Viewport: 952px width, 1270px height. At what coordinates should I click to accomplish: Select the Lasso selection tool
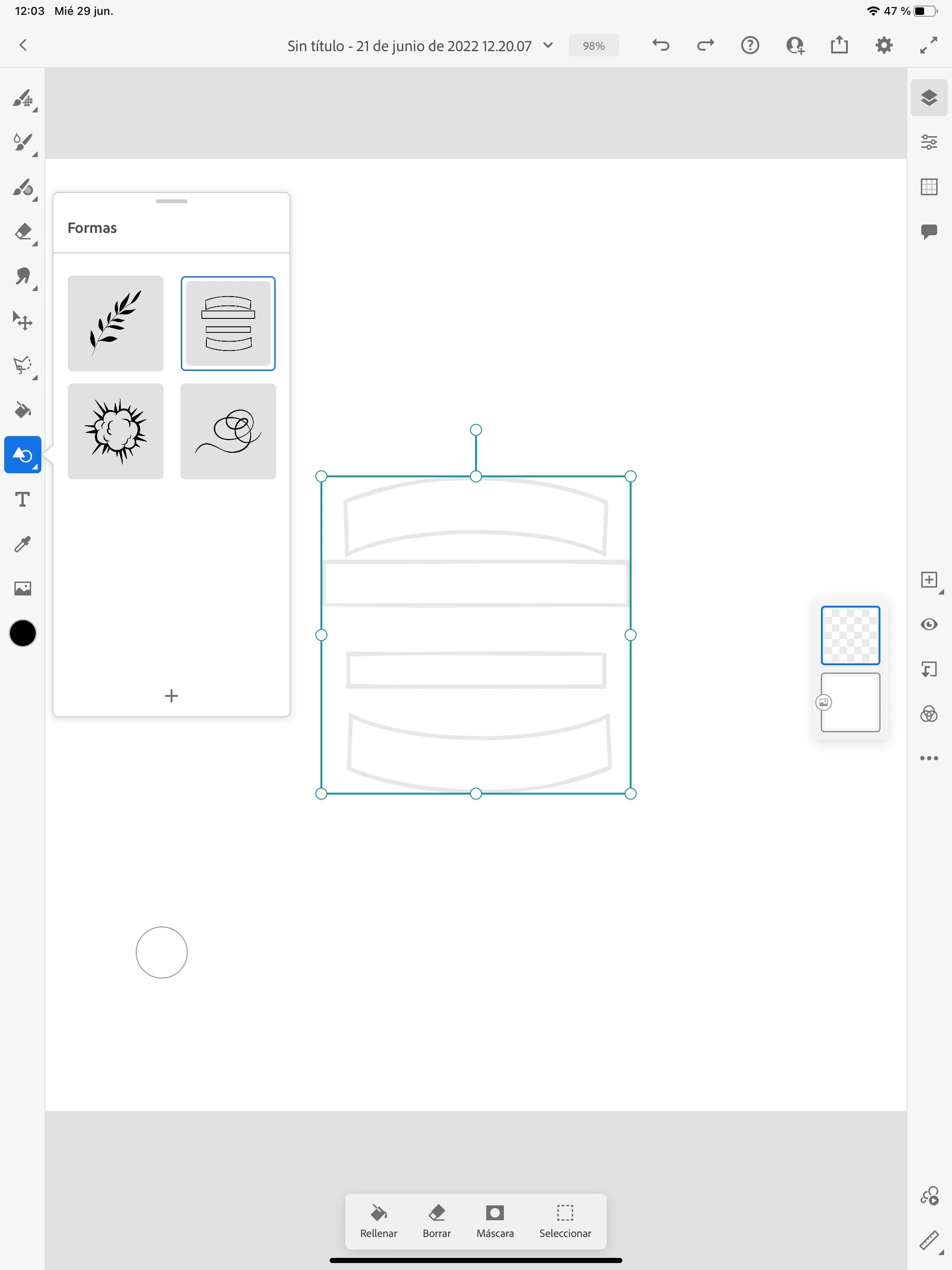[x=22, y=365]
